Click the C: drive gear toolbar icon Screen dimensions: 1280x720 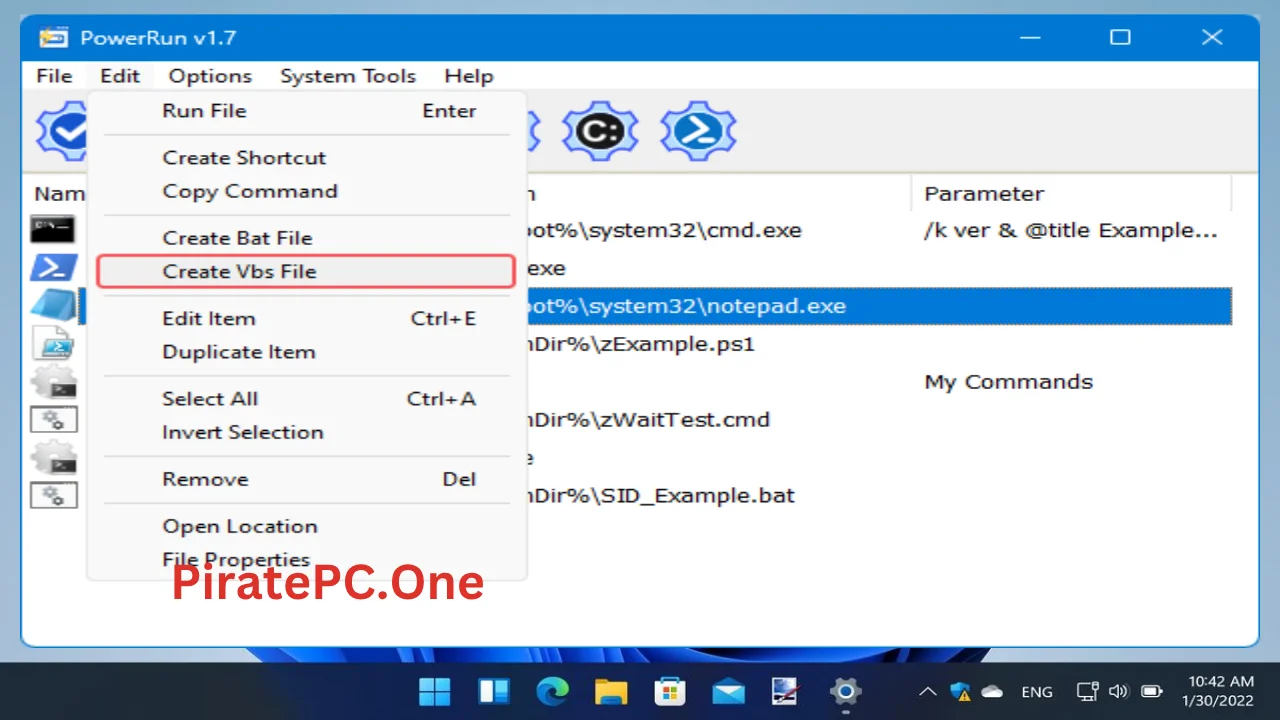pyautogui.click(x=599, y=131)
